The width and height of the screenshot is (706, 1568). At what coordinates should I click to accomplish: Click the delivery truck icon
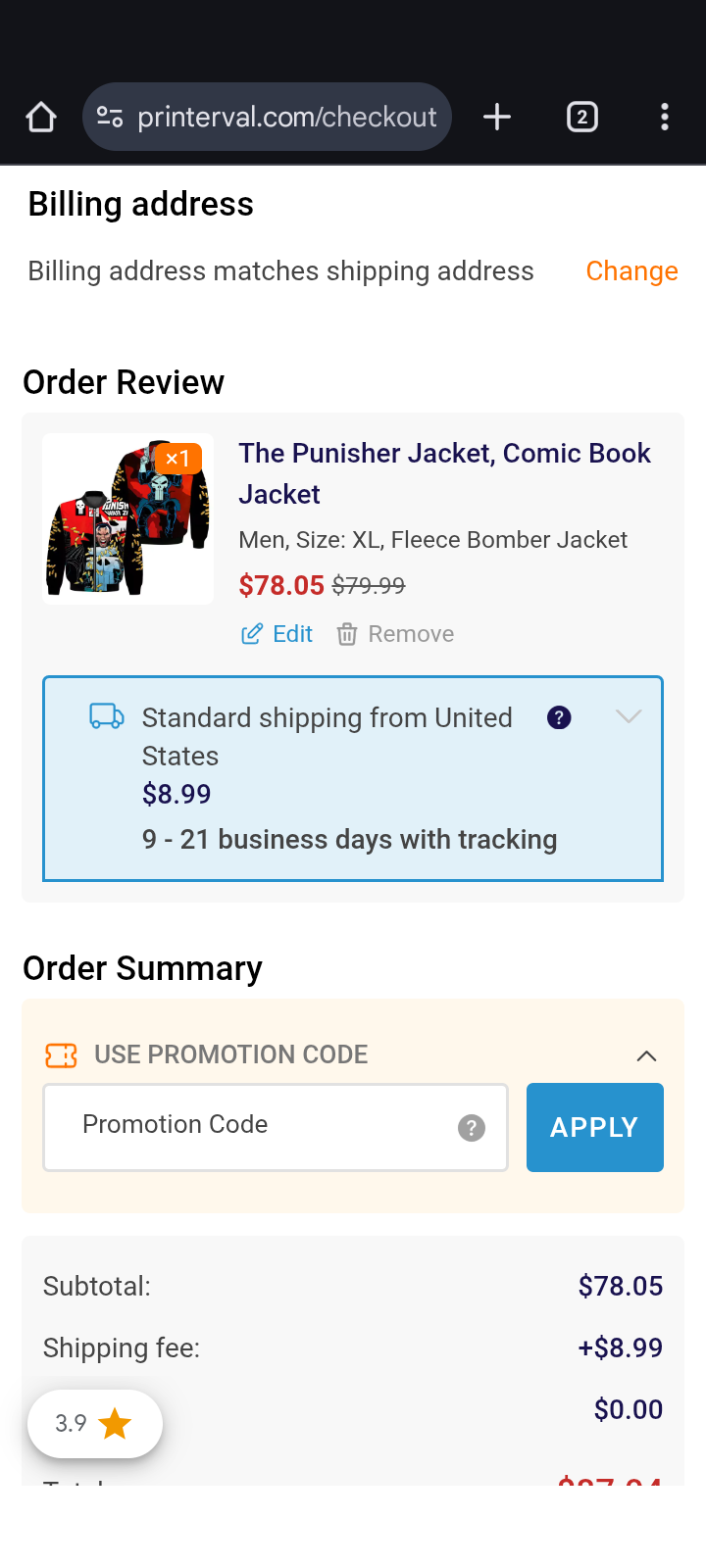pyautogui.click(x=107, y=716)
